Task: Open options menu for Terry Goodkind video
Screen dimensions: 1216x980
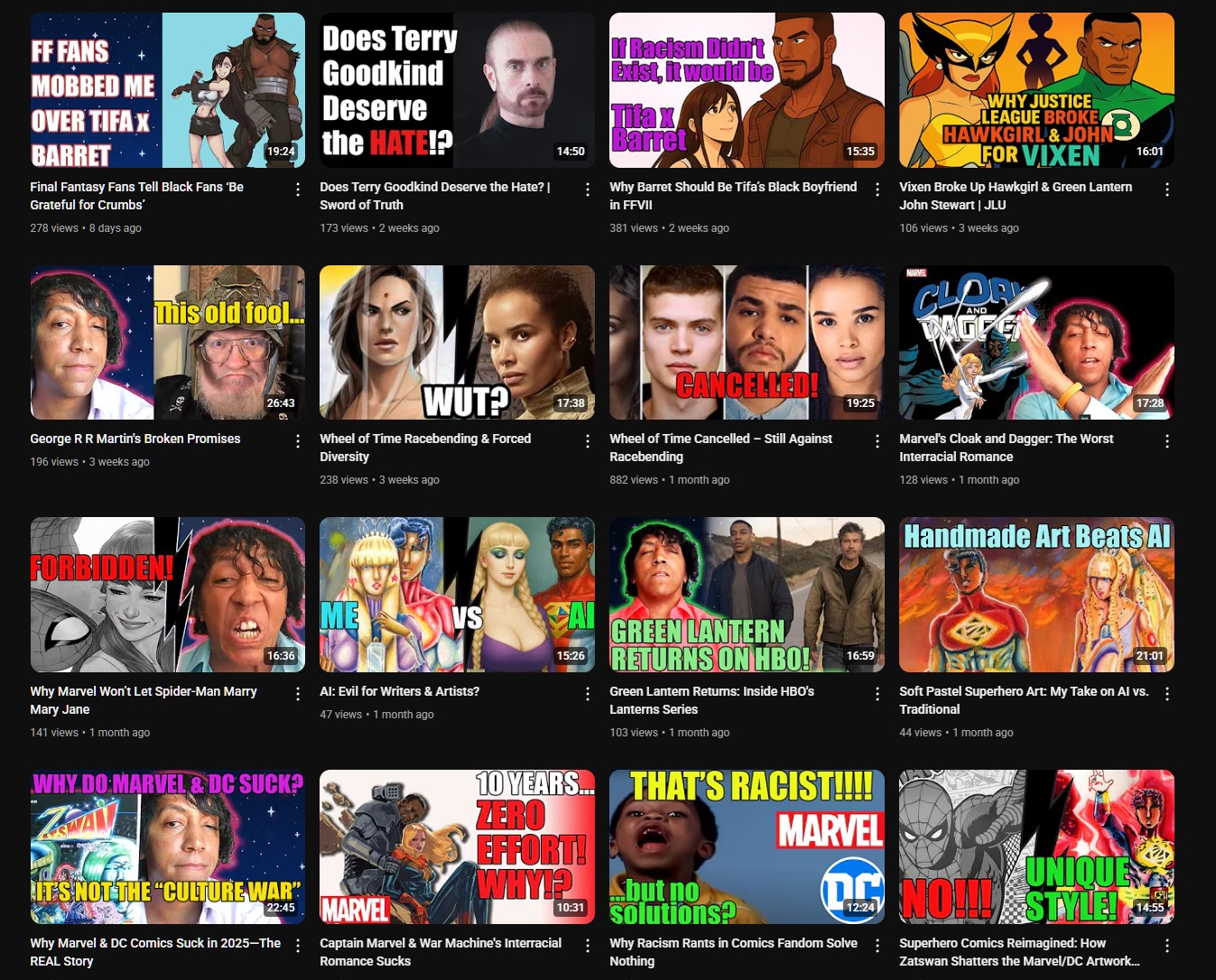Action: pos(588,190)
